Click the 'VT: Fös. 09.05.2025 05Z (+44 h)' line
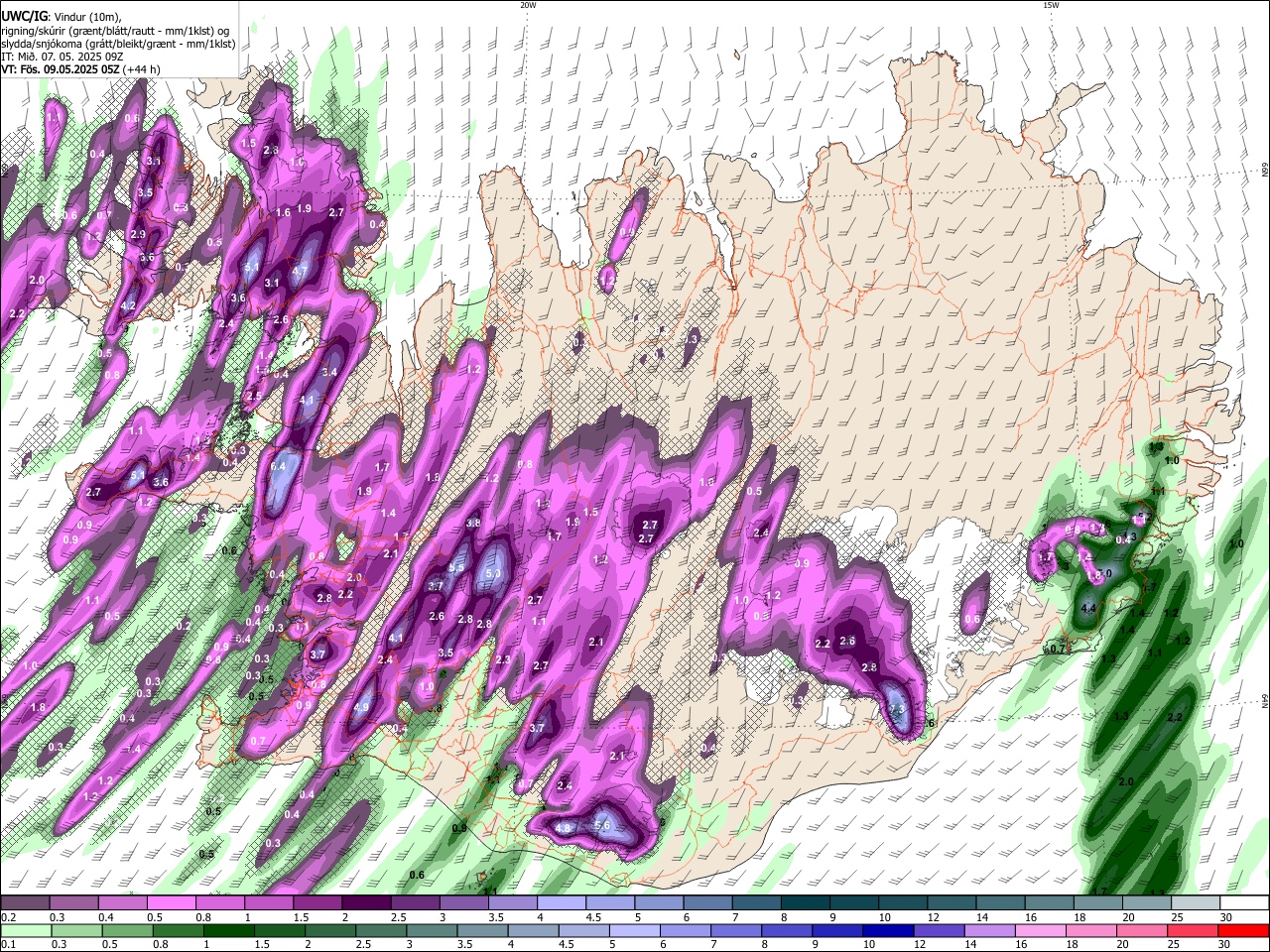This screenshot has height=952, width=1270. coord(80,69)
